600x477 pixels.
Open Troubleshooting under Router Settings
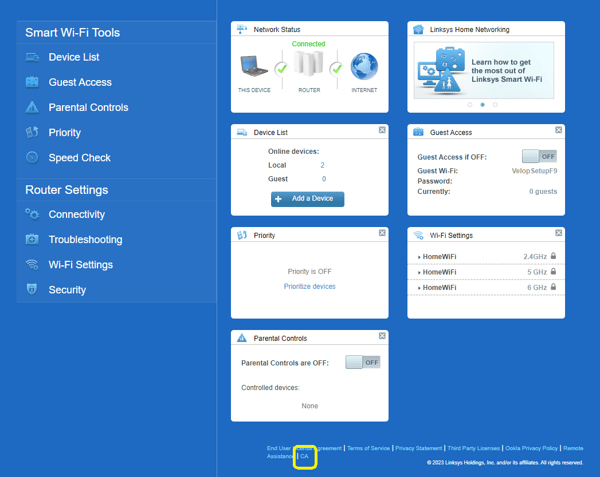tap(85, 239)
